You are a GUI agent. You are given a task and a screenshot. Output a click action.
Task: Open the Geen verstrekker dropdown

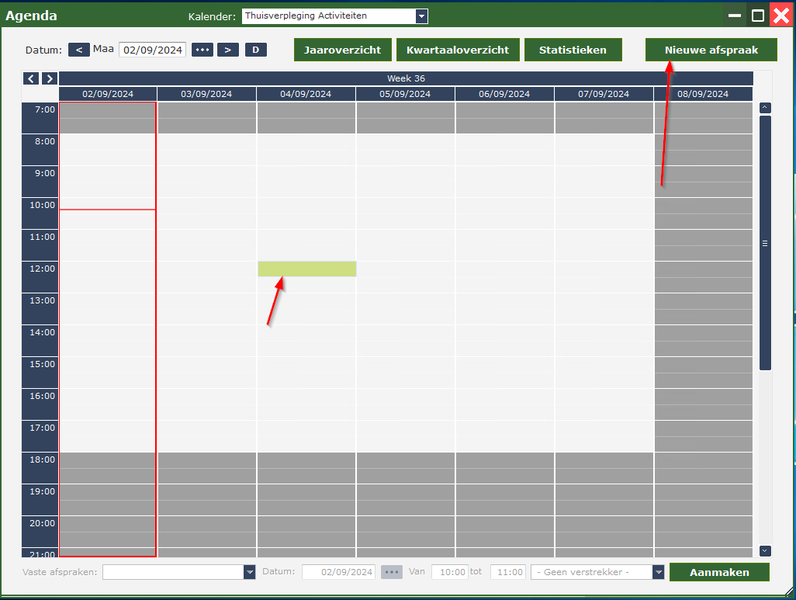(658, 572)
